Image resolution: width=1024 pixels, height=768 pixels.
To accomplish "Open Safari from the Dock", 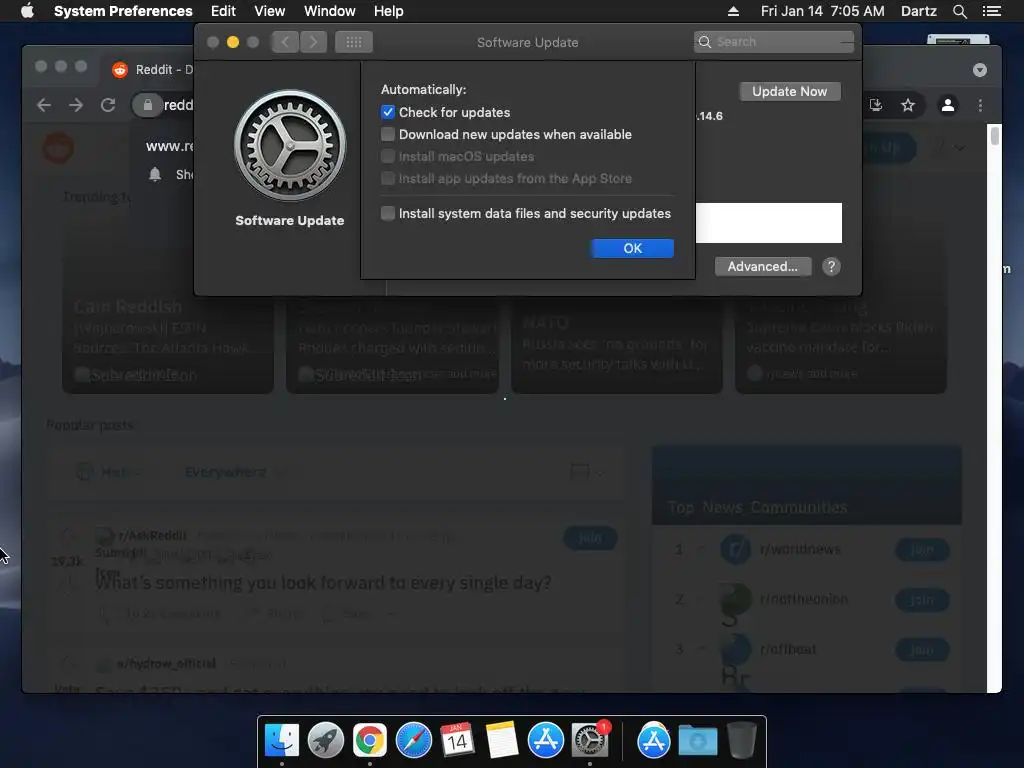I will (413, 740).
